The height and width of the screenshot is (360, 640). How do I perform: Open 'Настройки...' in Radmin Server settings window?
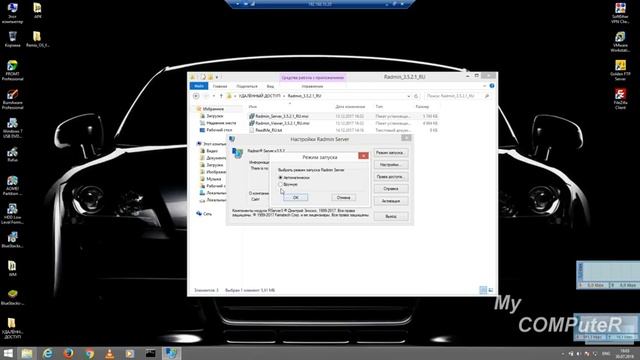391,165
